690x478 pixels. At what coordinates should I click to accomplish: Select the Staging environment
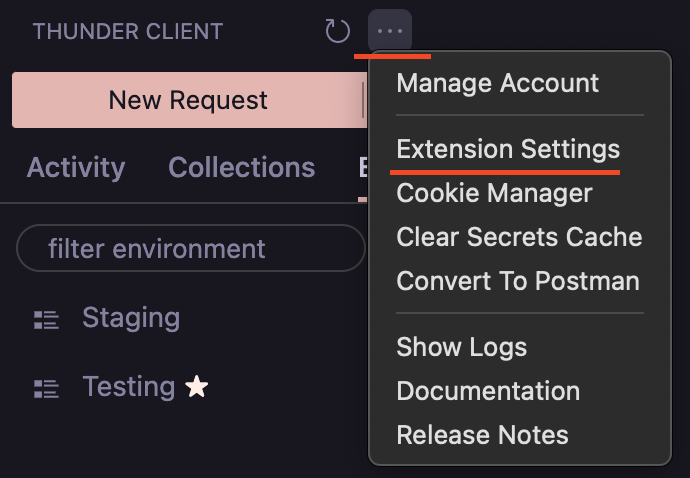tap(131, 317)
